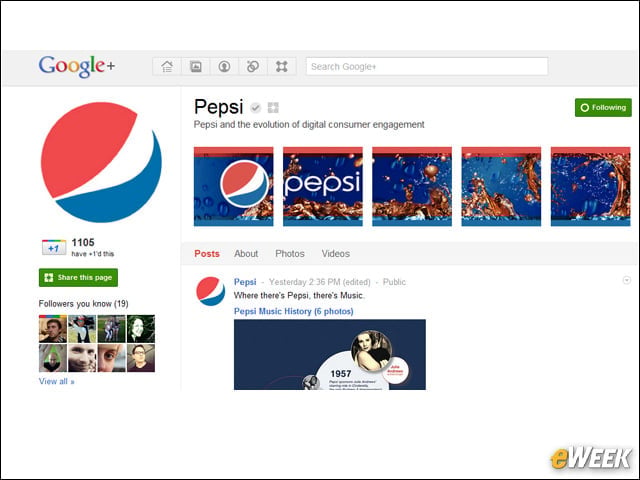This screenshot has height=480, width=640.
Task: Switch to the Posts tab
Action: coord(207,253)
